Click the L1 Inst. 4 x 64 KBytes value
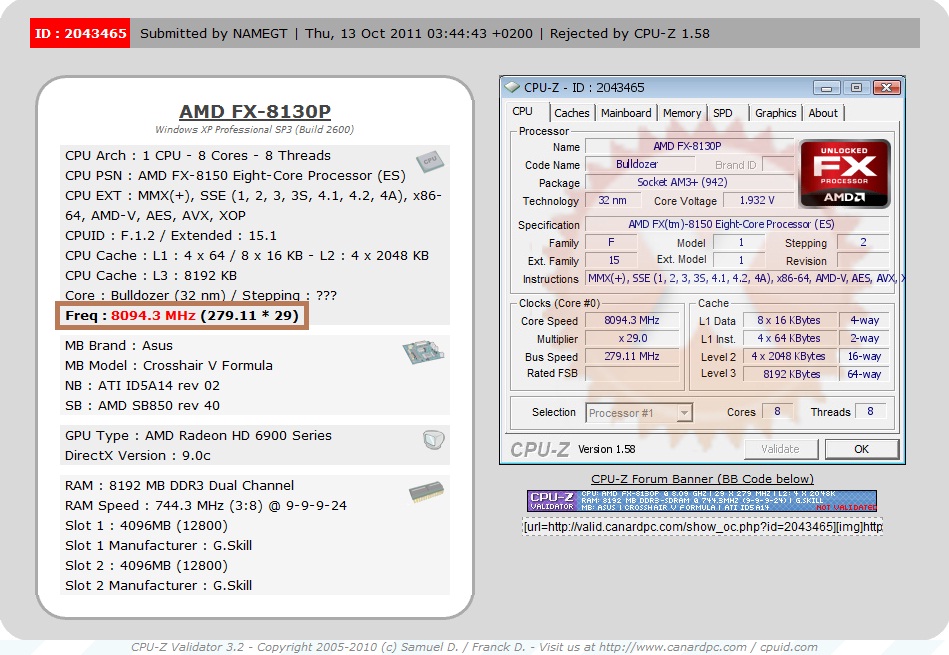 click(x=789, y=338)
